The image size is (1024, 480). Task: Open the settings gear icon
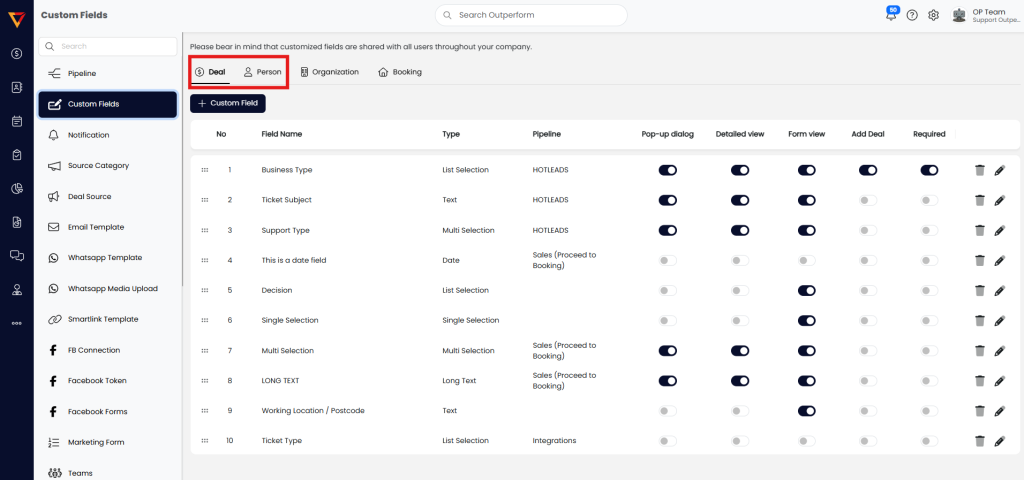(x=933, y=15)
